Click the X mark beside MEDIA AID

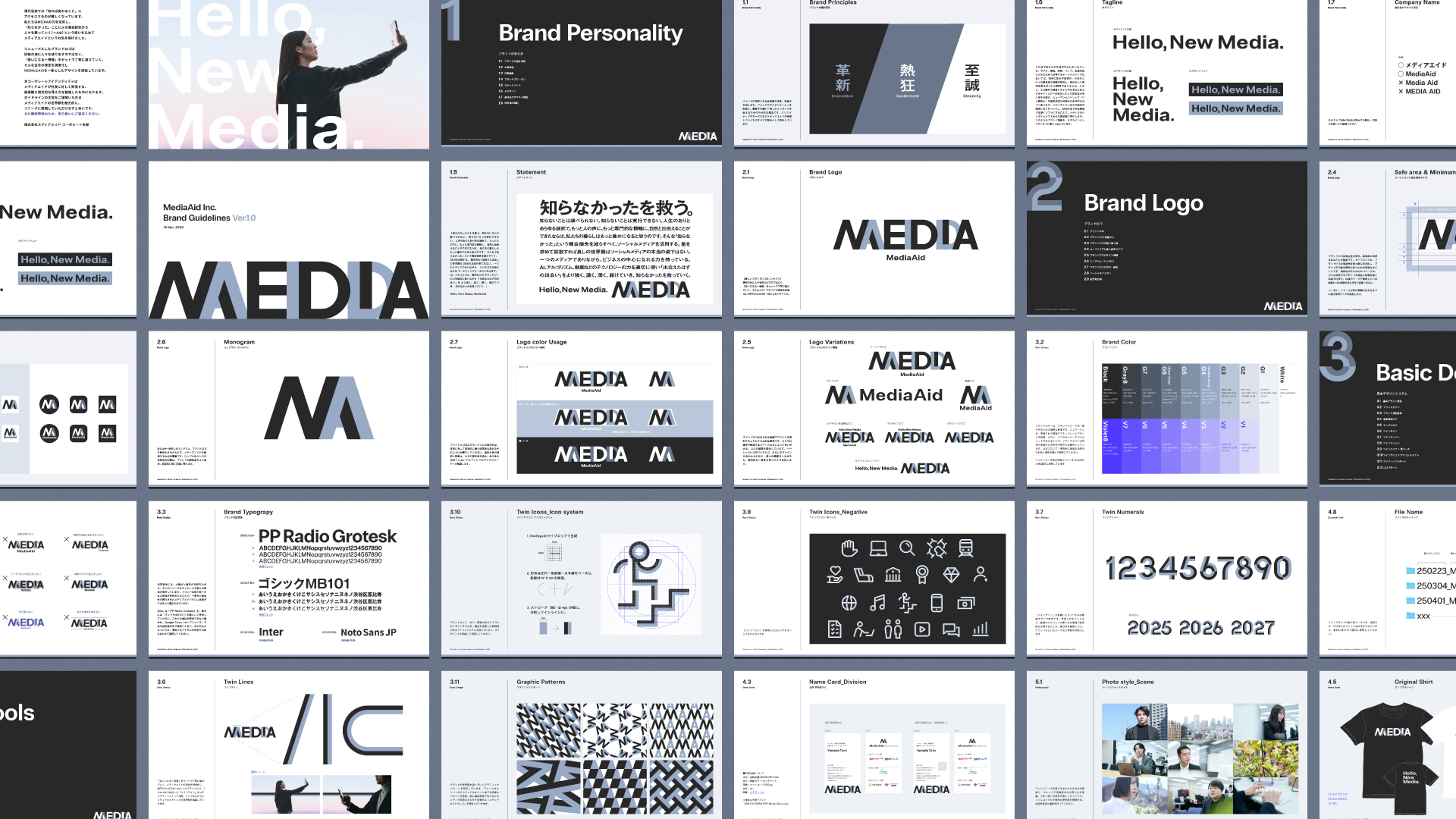click(1401, 92)
